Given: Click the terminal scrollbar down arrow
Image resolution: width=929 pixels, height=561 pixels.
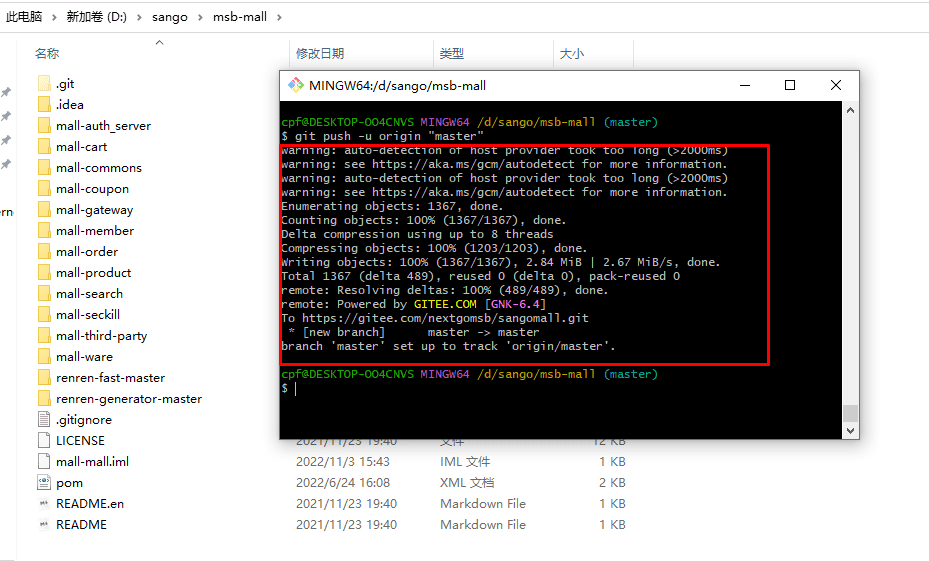Looking at the screenshot, I should [x=851, y=431].
